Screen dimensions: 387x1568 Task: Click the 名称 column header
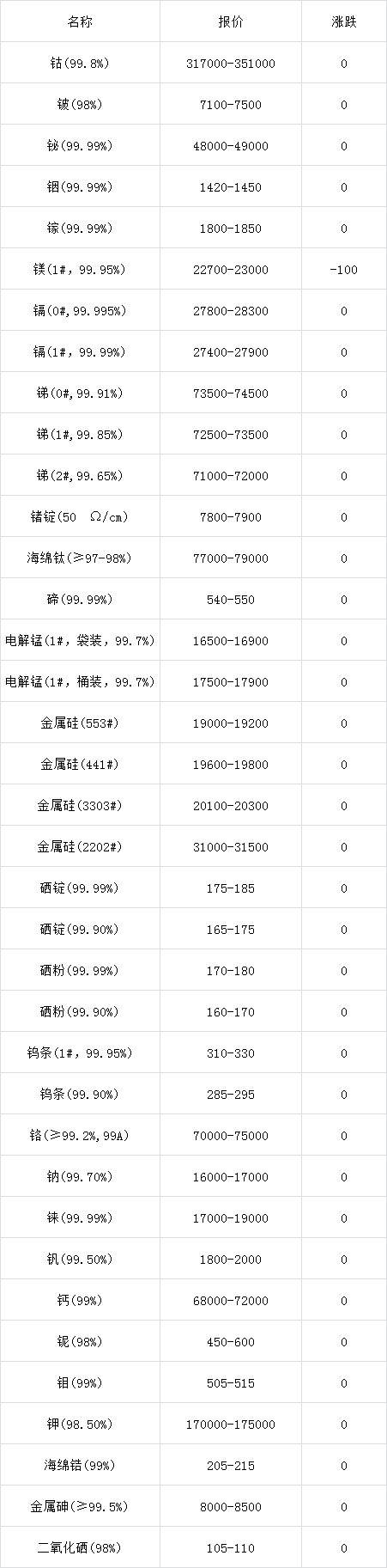coord(80,22)
